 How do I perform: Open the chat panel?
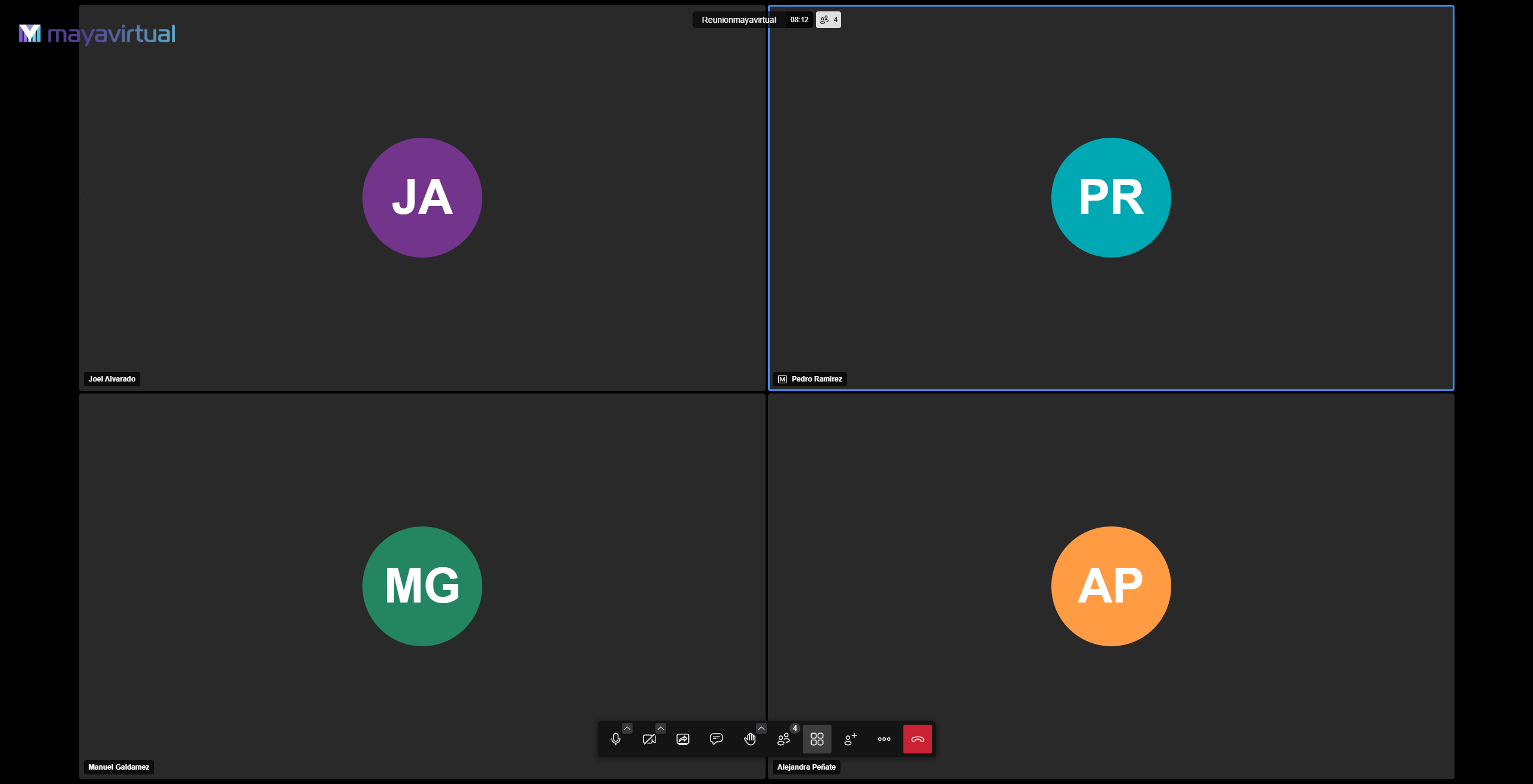pos(716,739)
